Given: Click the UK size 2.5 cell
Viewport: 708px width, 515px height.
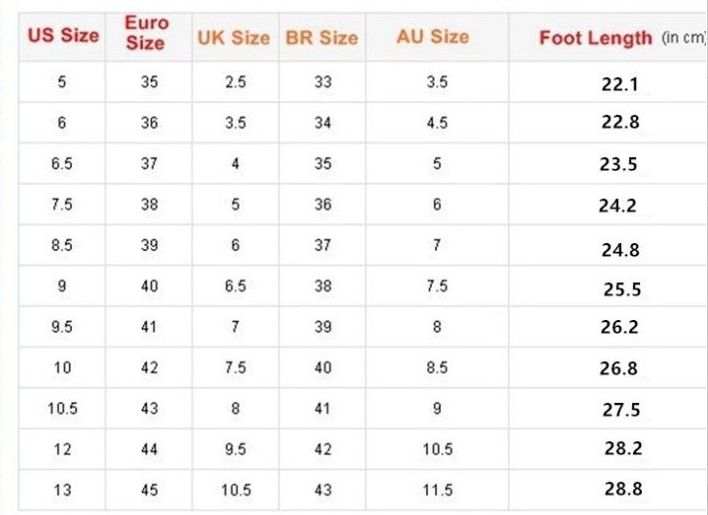Looking at the screenshot, I should (236, 82).
